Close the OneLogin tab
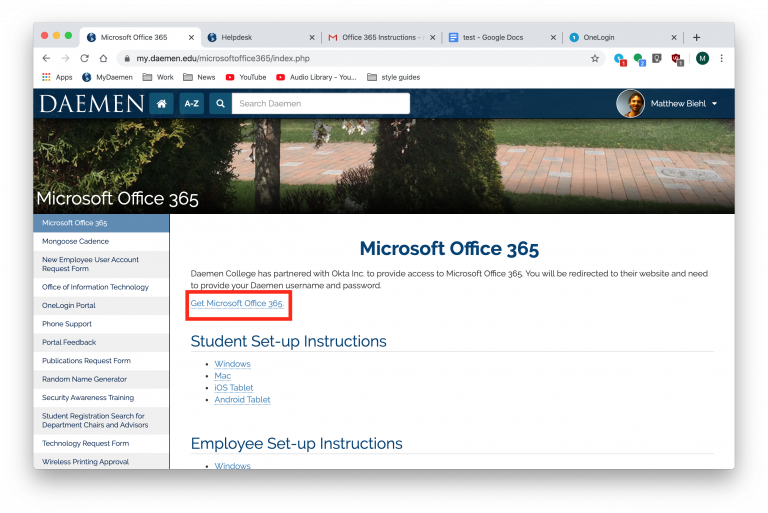 click(674, 37)
